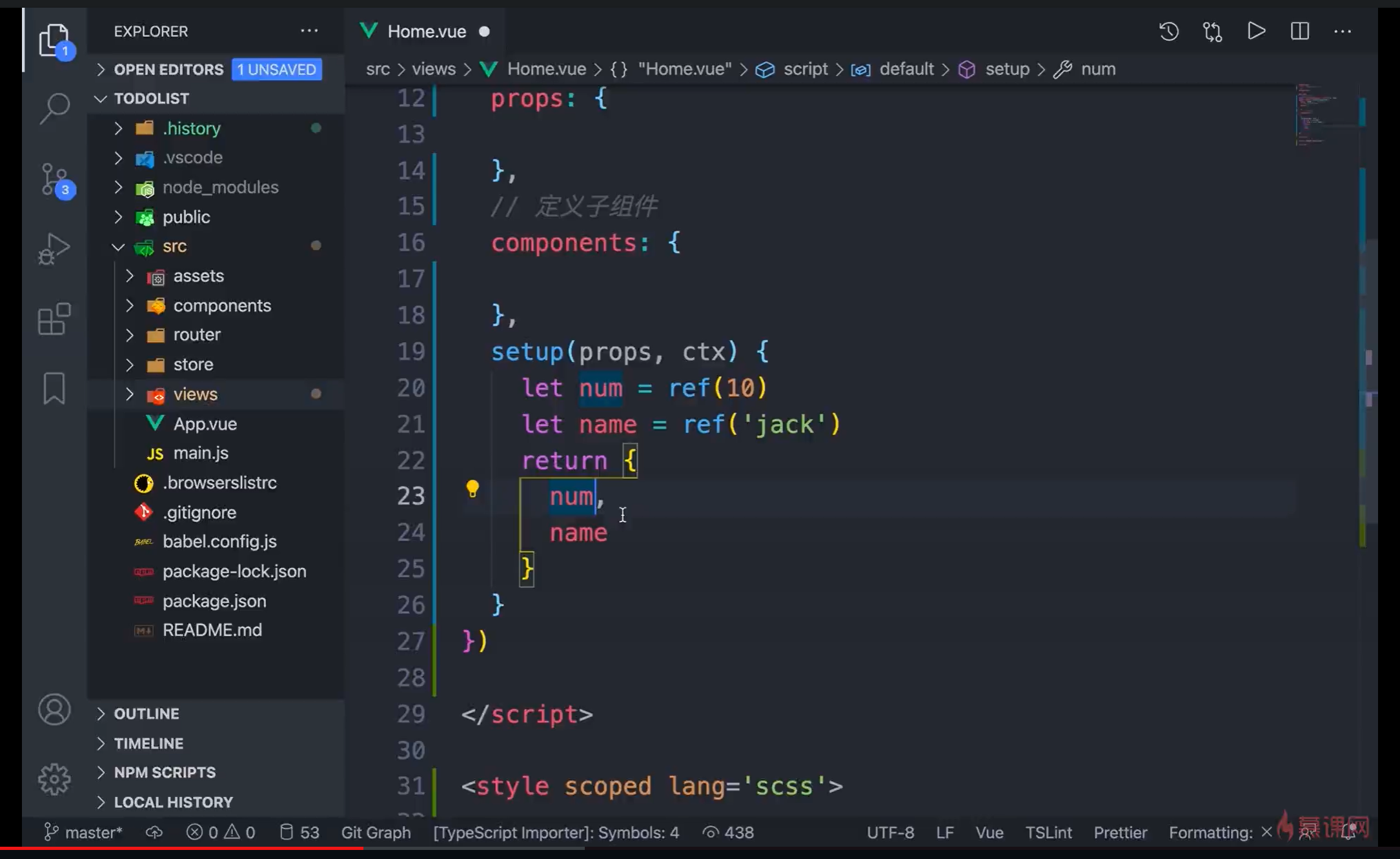1400x859 pixels.
Task: Open the Search view in activity bar
Action: point(54,108)
